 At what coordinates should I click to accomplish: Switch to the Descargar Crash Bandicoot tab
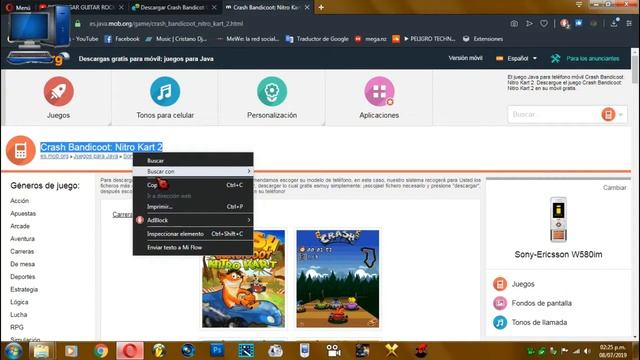click(174, 7)
